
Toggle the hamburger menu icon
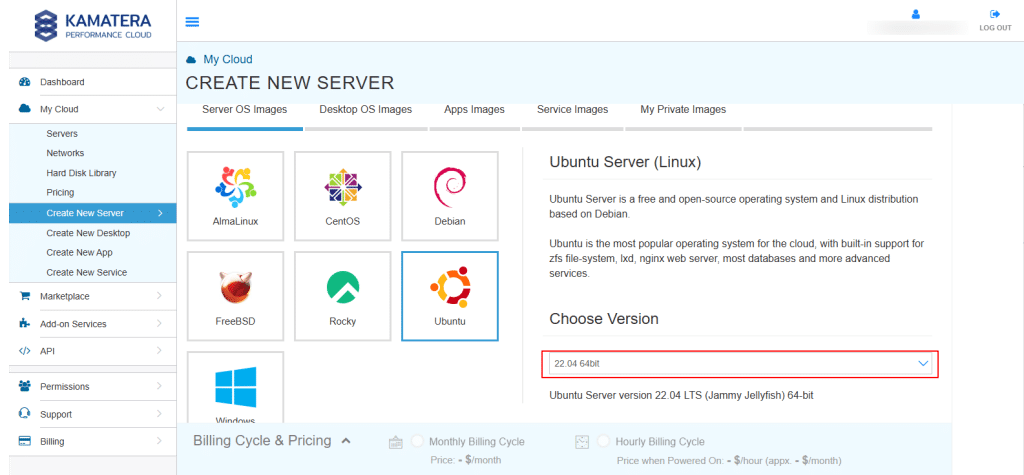coord(192,22)
